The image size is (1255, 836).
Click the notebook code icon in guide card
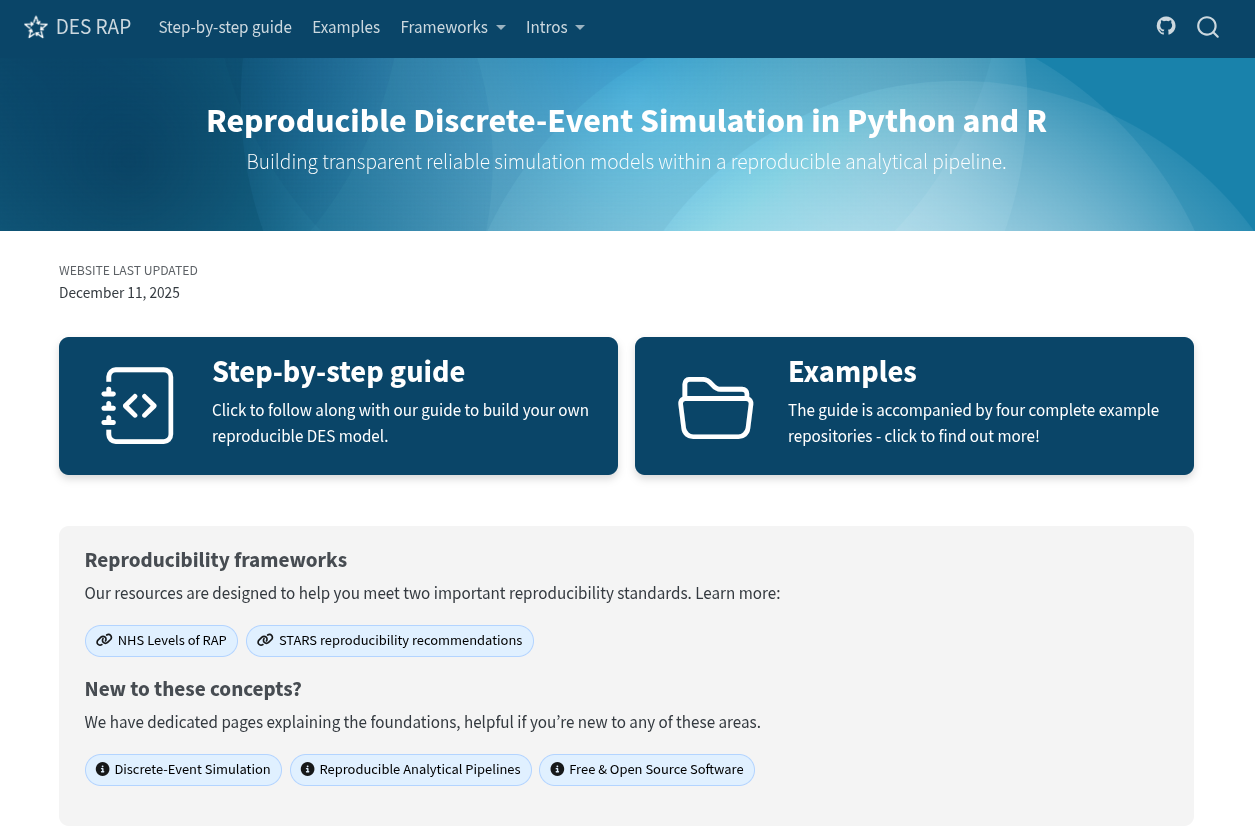[138, 405]
